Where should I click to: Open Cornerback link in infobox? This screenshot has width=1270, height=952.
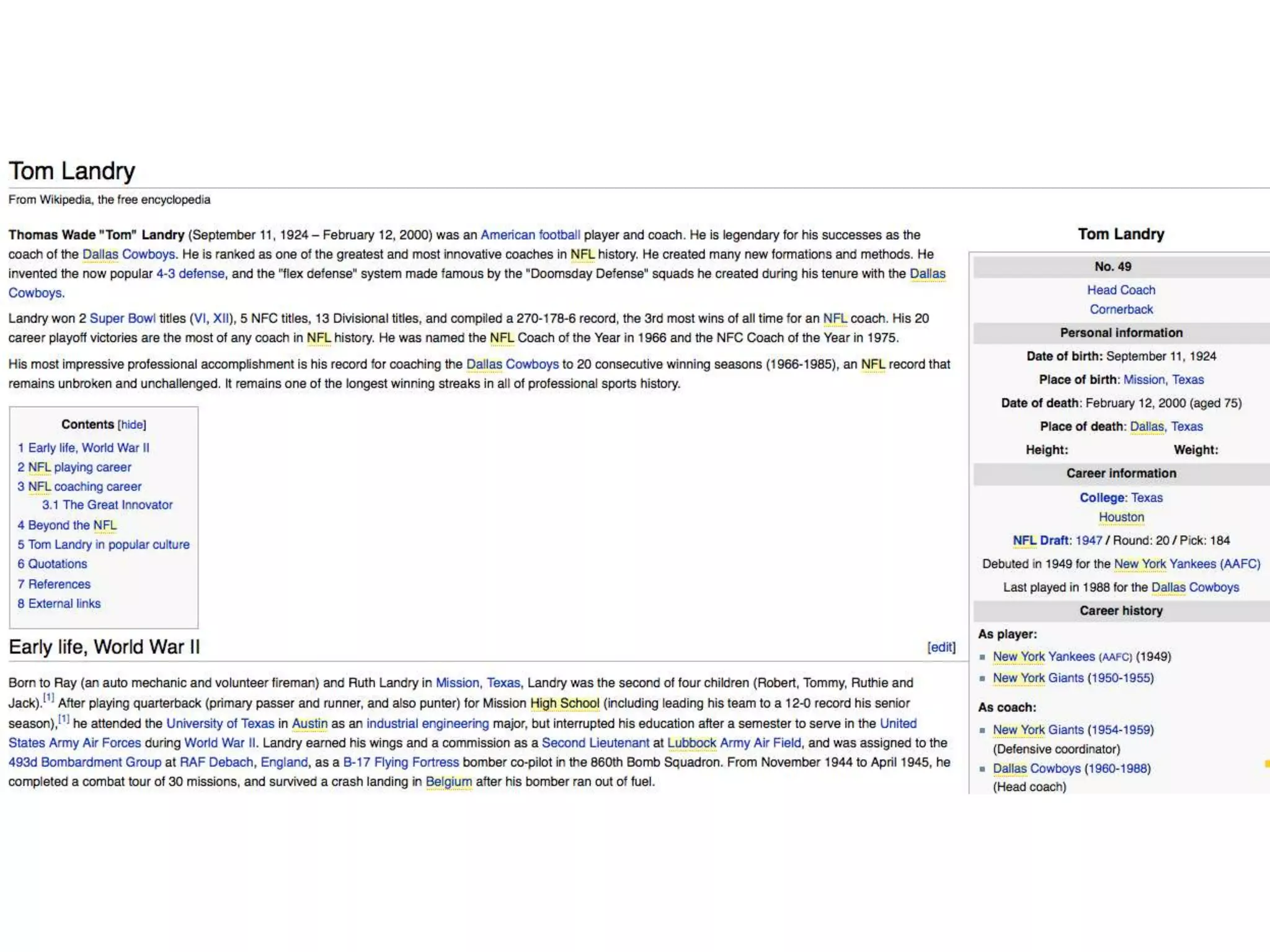pyautogui.click(x=1121, y=309)
